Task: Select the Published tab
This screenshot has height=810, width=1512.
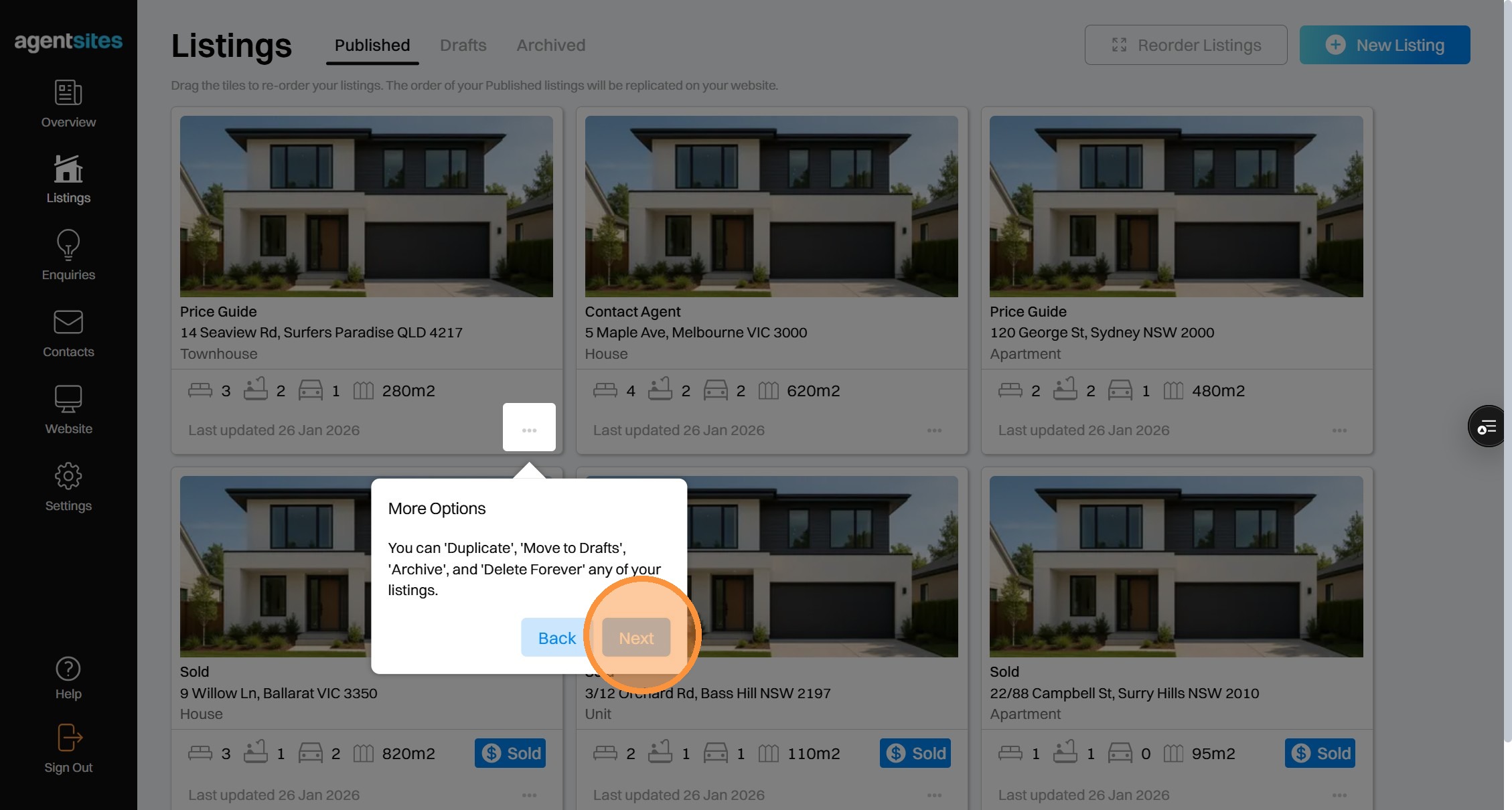Action: (x=372, y=46)
